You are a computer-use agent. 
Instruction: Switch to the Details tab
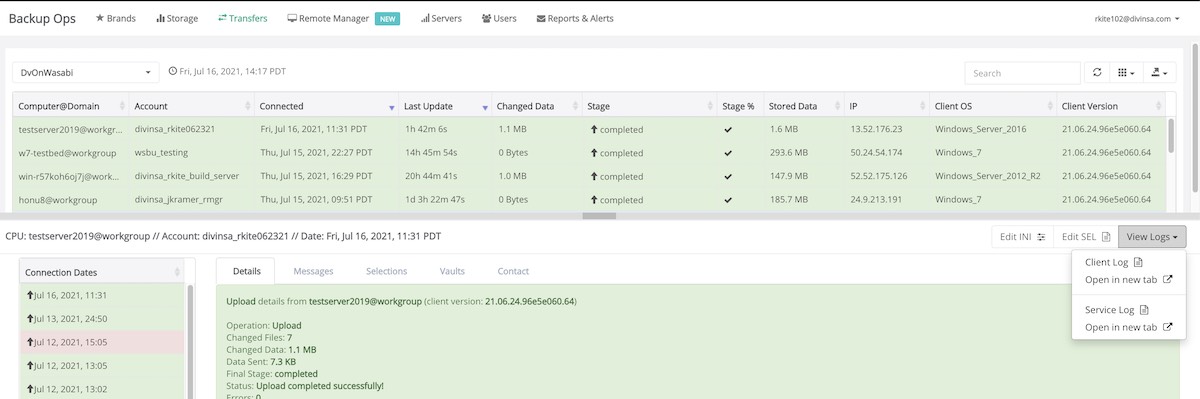[x=246, y=271]
